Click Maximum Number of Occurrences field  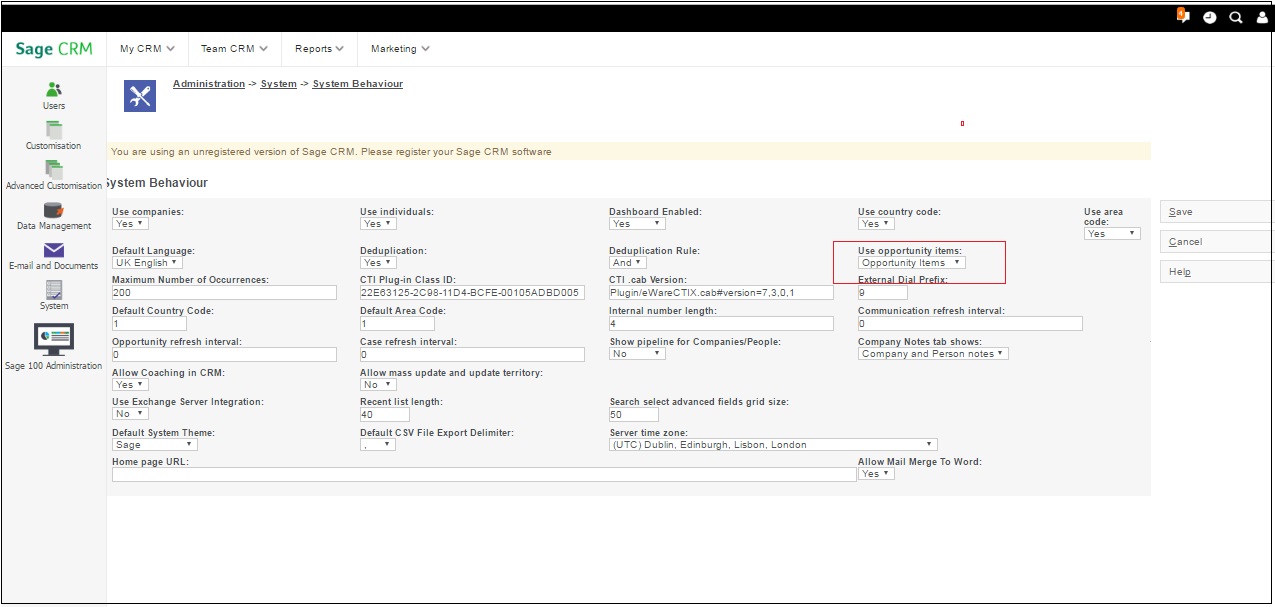[224, 293]
